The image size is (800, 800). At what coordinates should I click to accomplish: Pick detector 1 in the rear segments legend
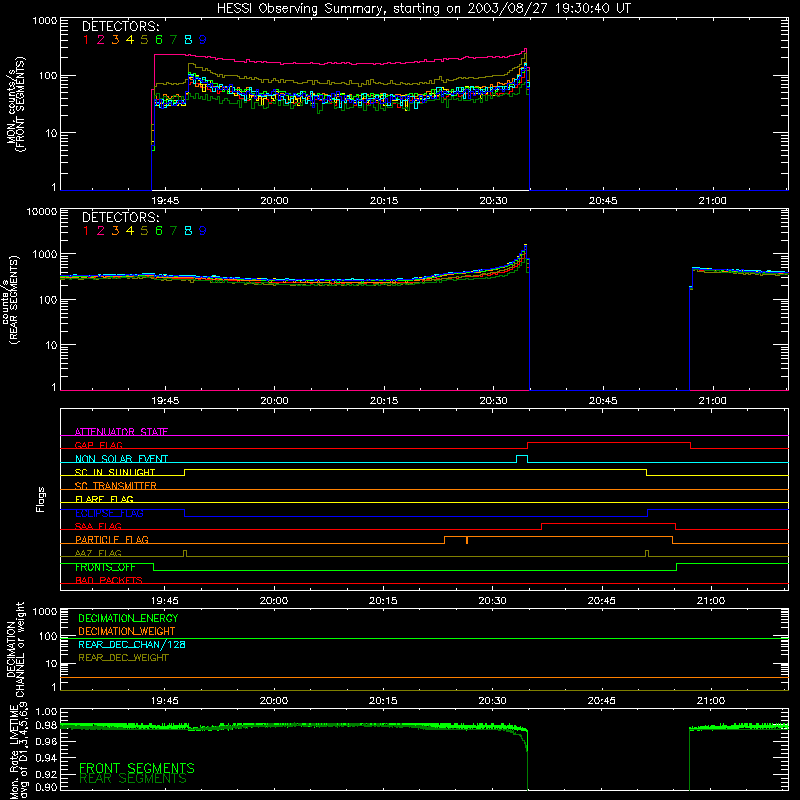tap(86, 231)
